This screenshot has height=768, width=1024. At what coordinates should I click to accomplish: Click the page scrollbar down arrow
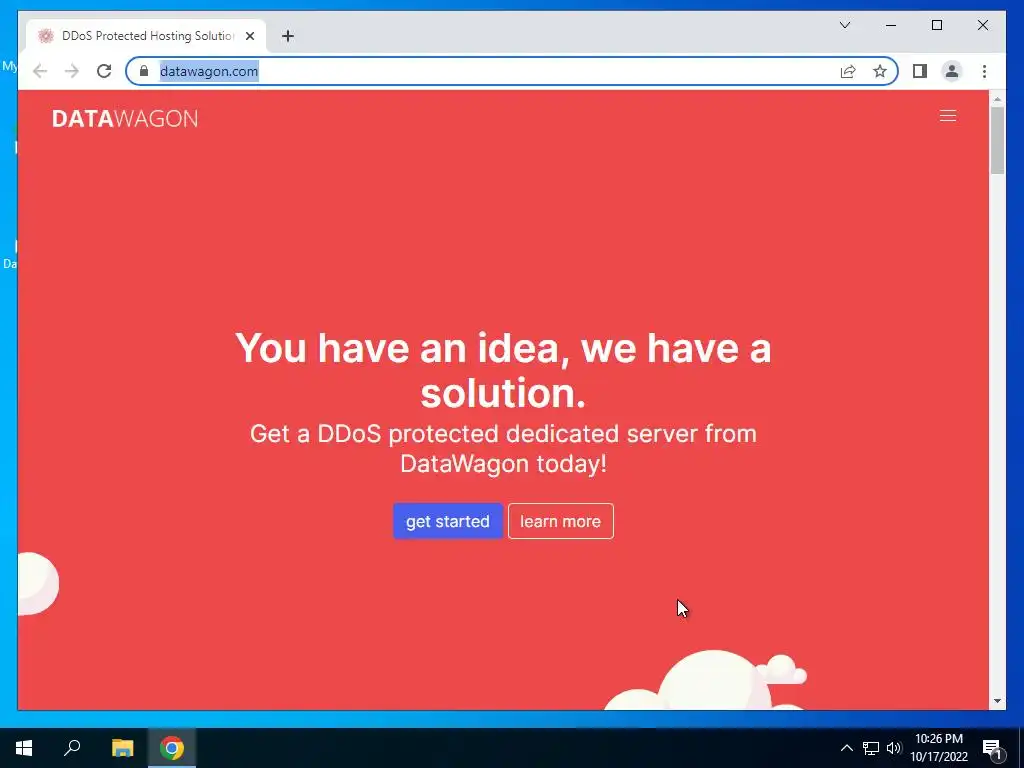click(x=997, y=701)
